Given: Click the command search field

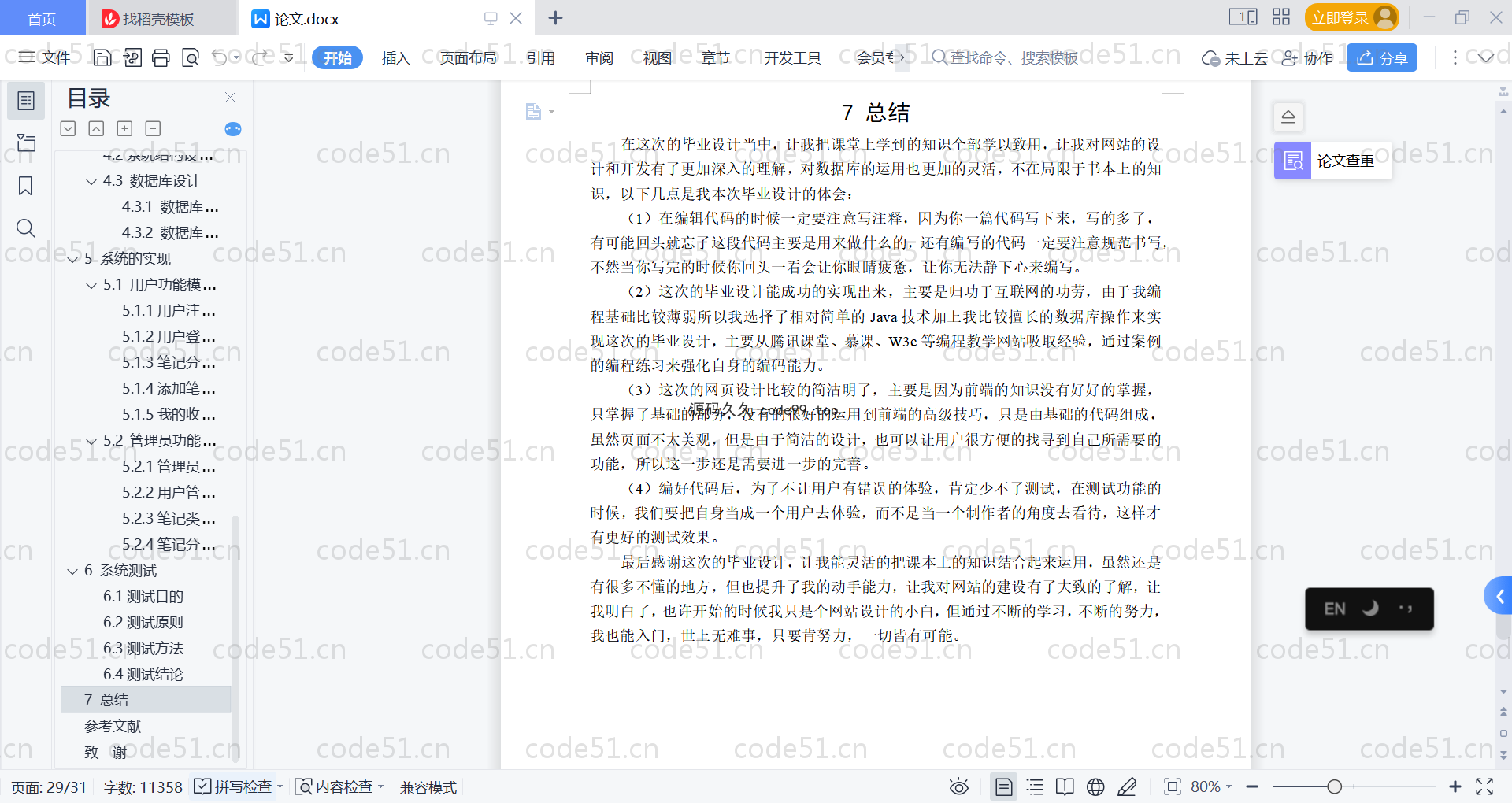Looking at the screenshot, I should pyautogui.click(x=1005, y=57).
